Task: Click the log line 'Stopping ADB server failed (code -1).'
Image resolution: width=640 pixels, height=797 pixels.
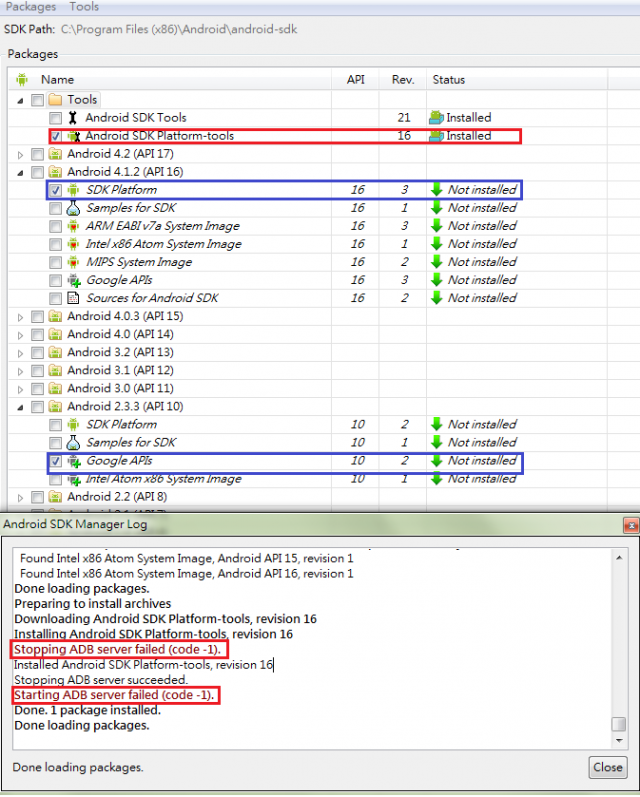Action: tap(117, 650)
